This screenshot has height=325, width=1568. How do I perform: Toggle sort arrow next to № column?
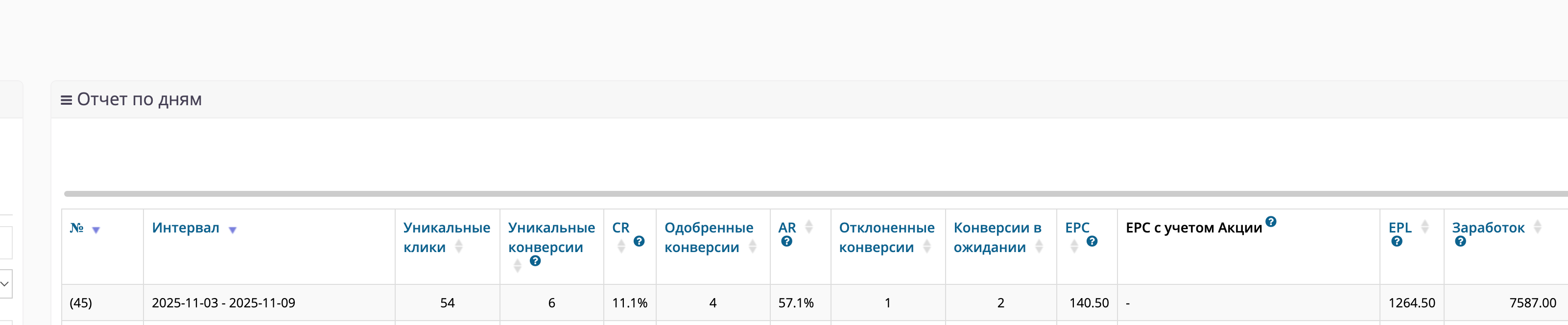[95, 230]
